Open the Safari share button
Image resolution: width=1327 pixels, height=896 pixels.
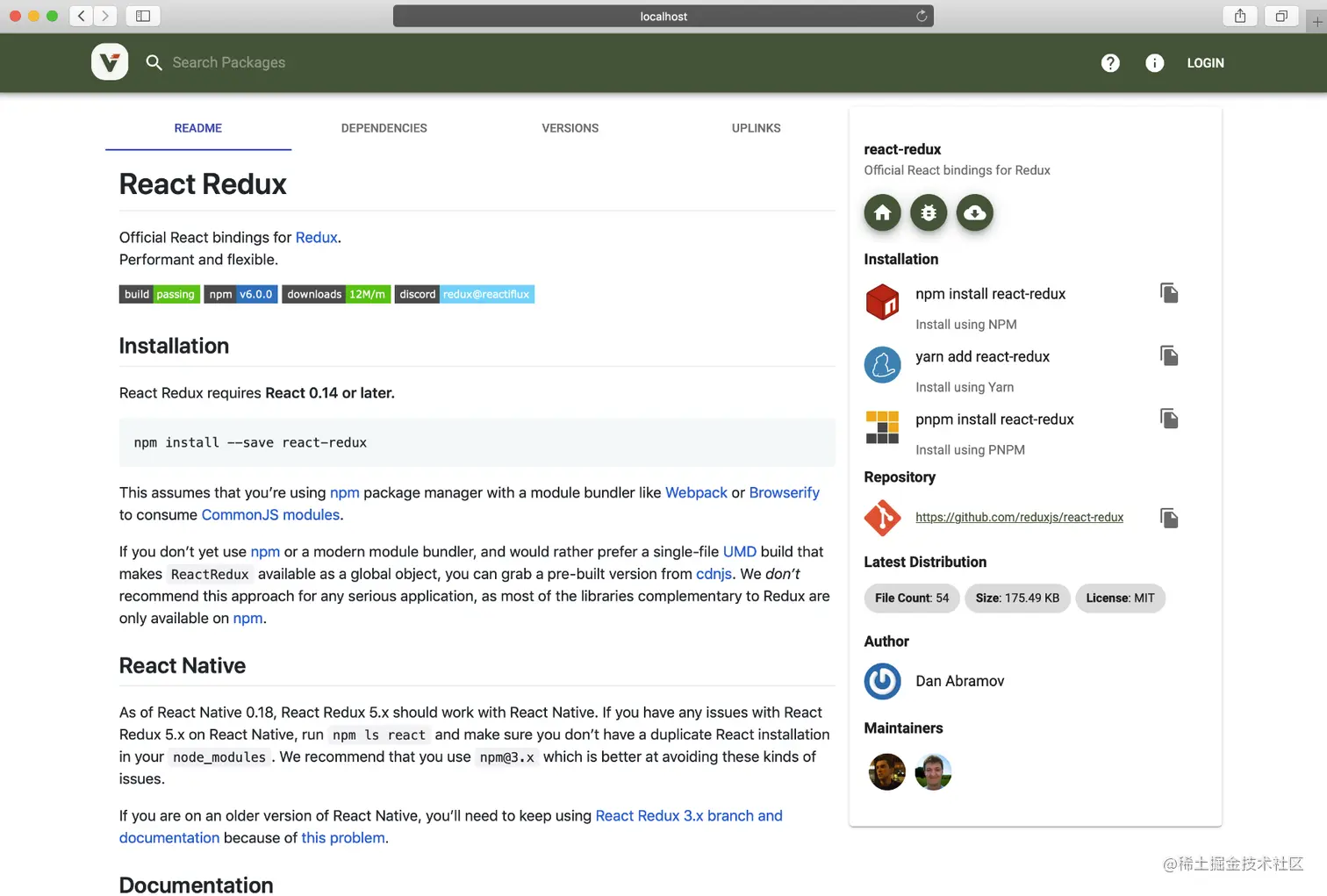pos(1240,16)
